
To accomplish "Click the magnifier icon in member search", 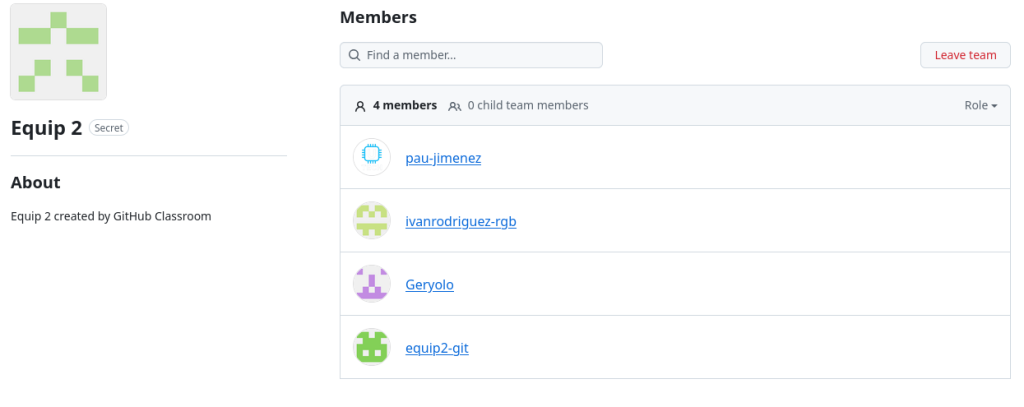I will tap(355, 55).
